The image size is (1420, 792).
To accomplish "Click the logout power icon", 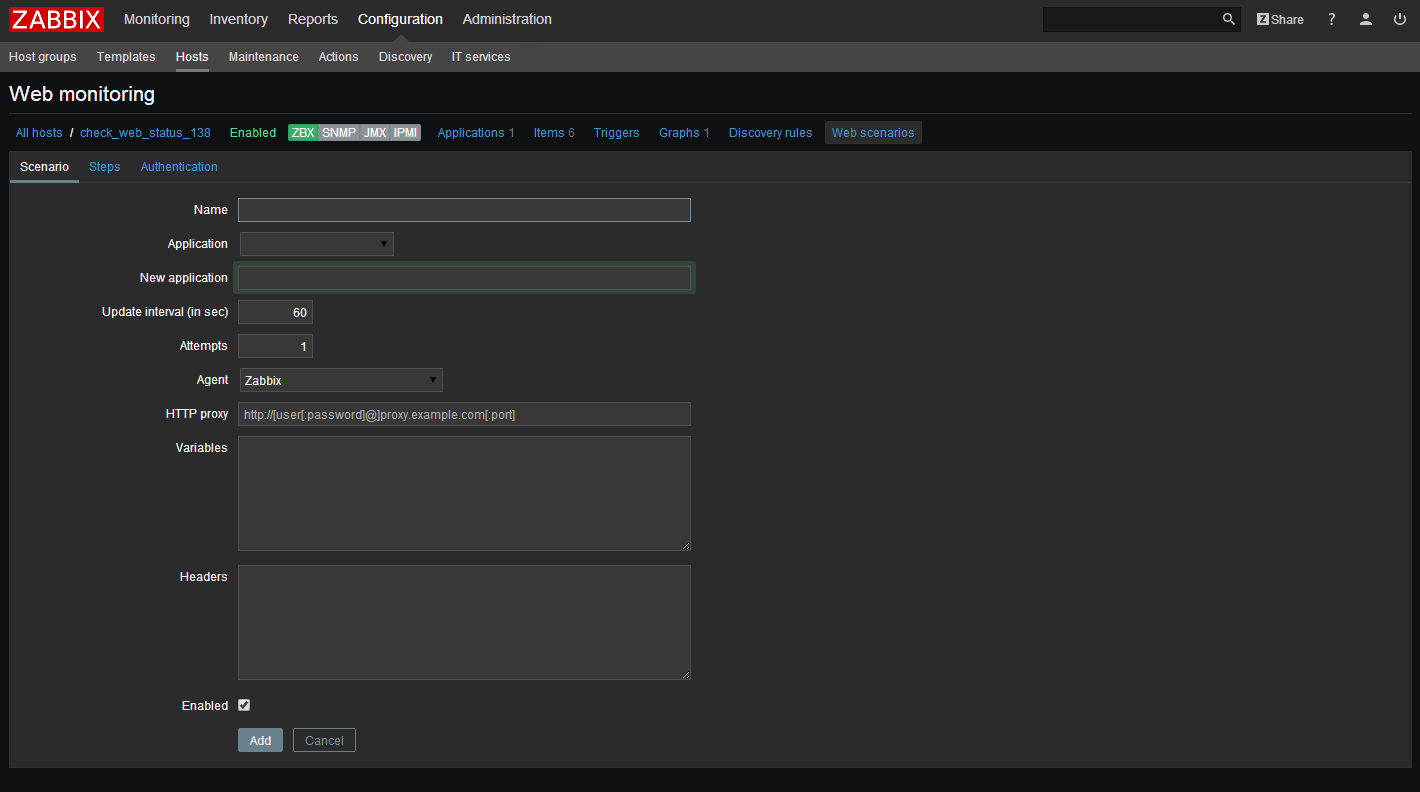I will pos(1400,19).
